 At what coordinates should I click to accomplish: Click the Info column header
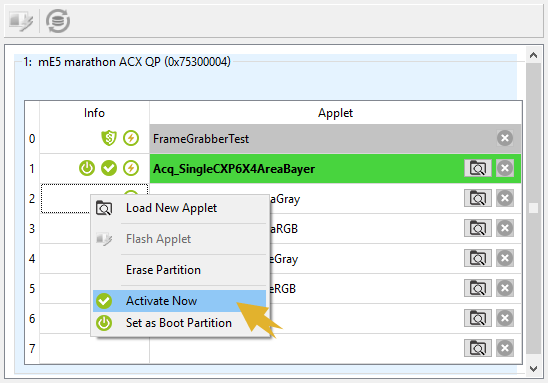pos(94,113)
